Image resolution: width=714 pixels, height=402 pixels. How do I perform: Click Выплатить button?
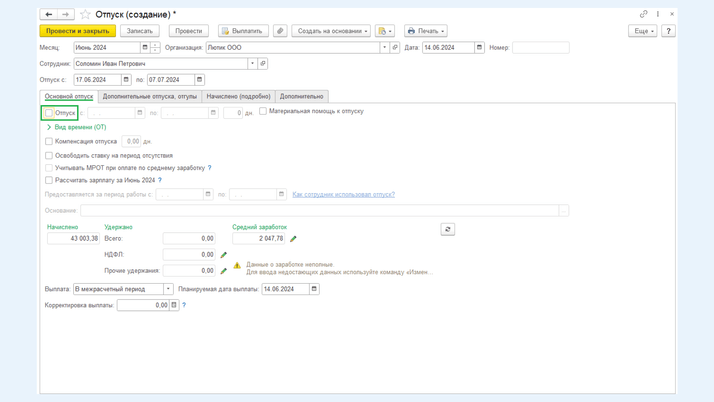point(243,31)
